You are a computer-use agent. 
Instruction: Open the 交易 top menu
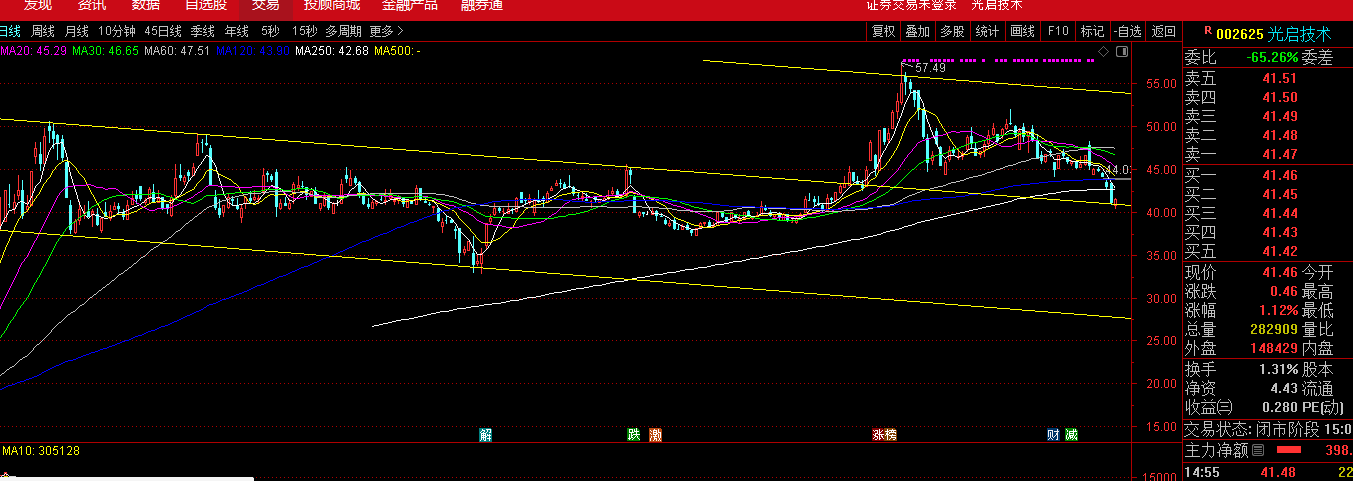(x=266, y=5)
